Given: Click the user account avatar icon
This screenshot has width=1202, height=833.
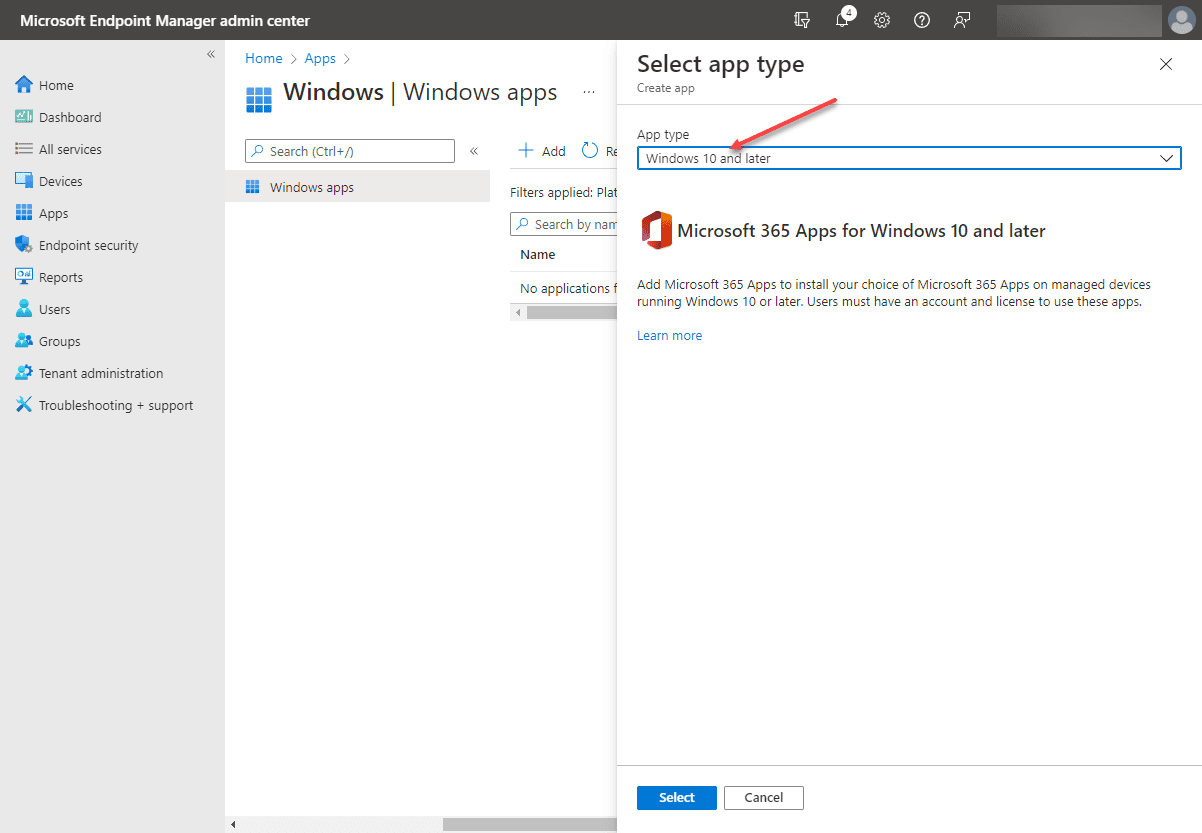Looking at the screenshot, I should coord(1181,20).
